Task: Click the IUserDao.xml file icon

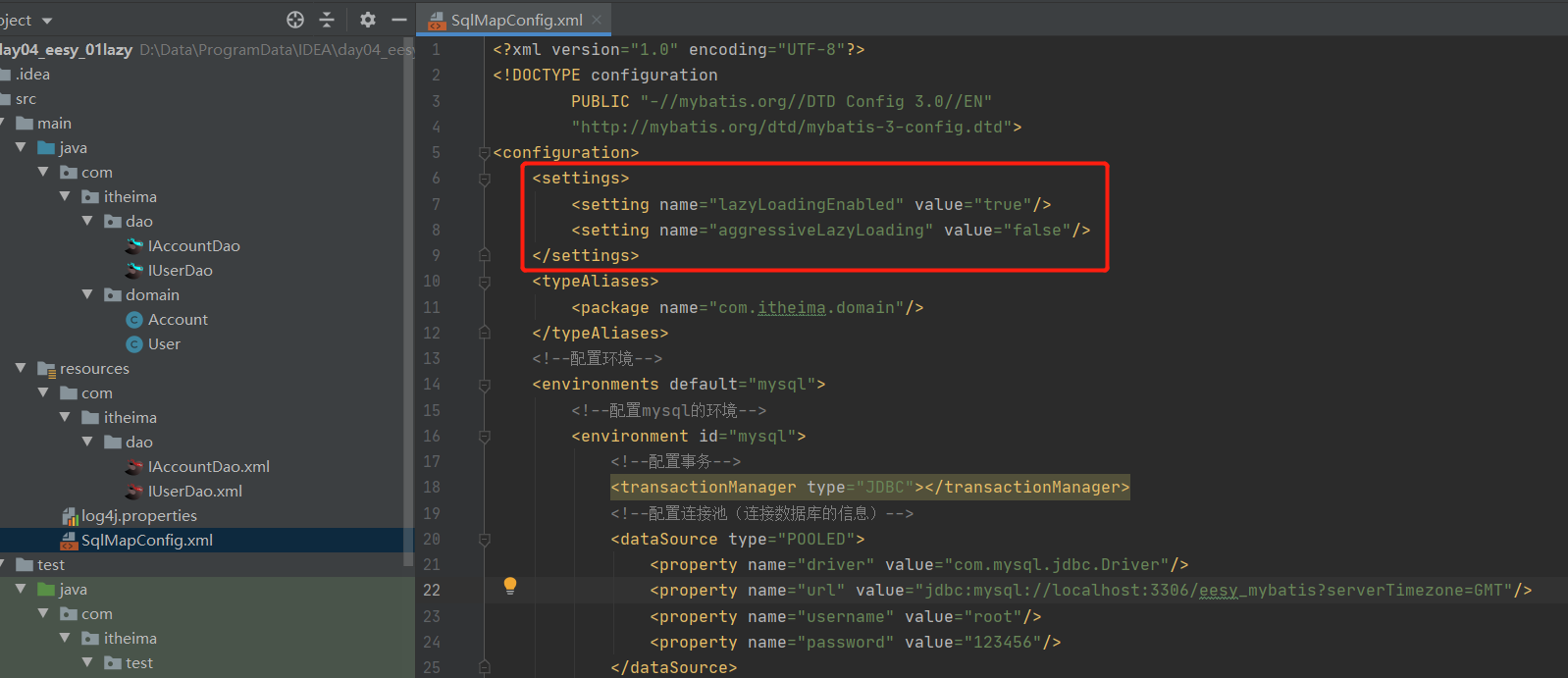Action: (x=135, y=492)
